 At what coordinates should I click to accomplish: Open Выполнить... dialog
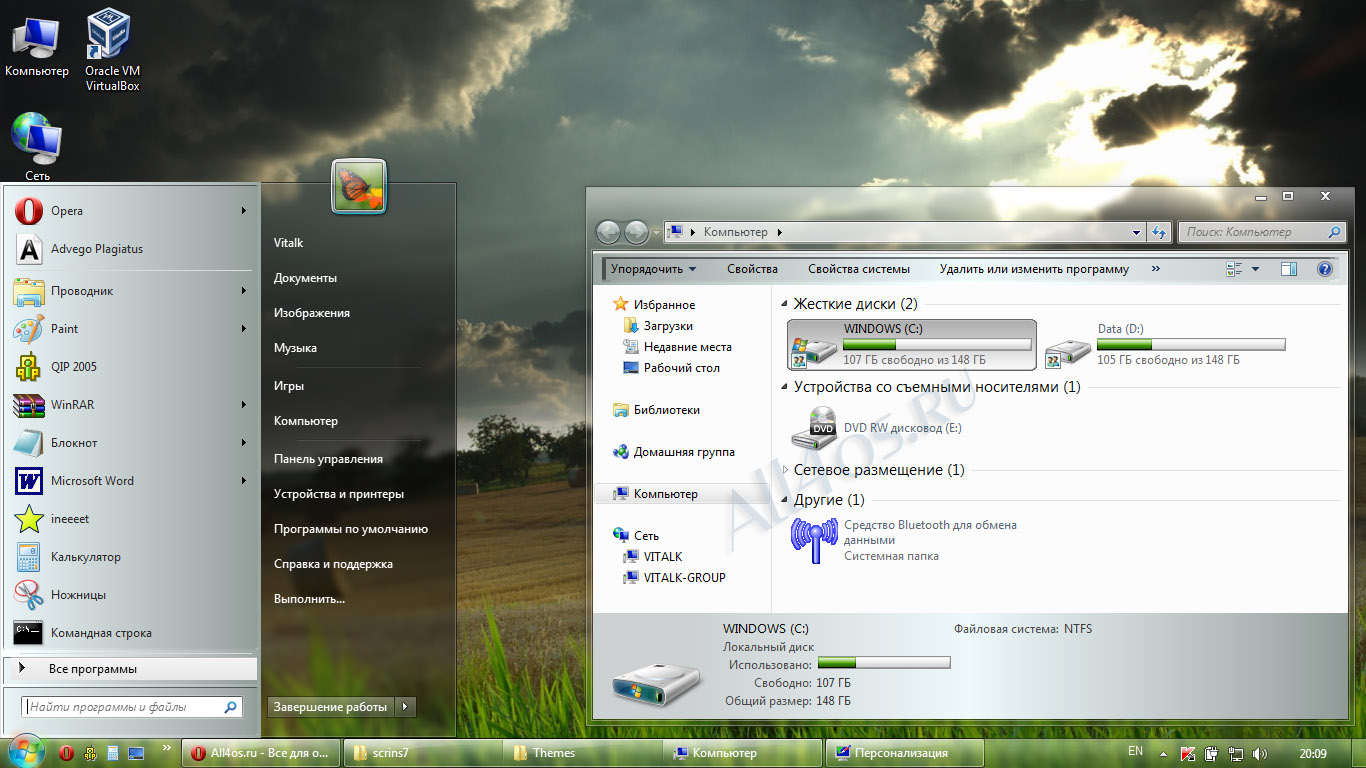[309, 599]
